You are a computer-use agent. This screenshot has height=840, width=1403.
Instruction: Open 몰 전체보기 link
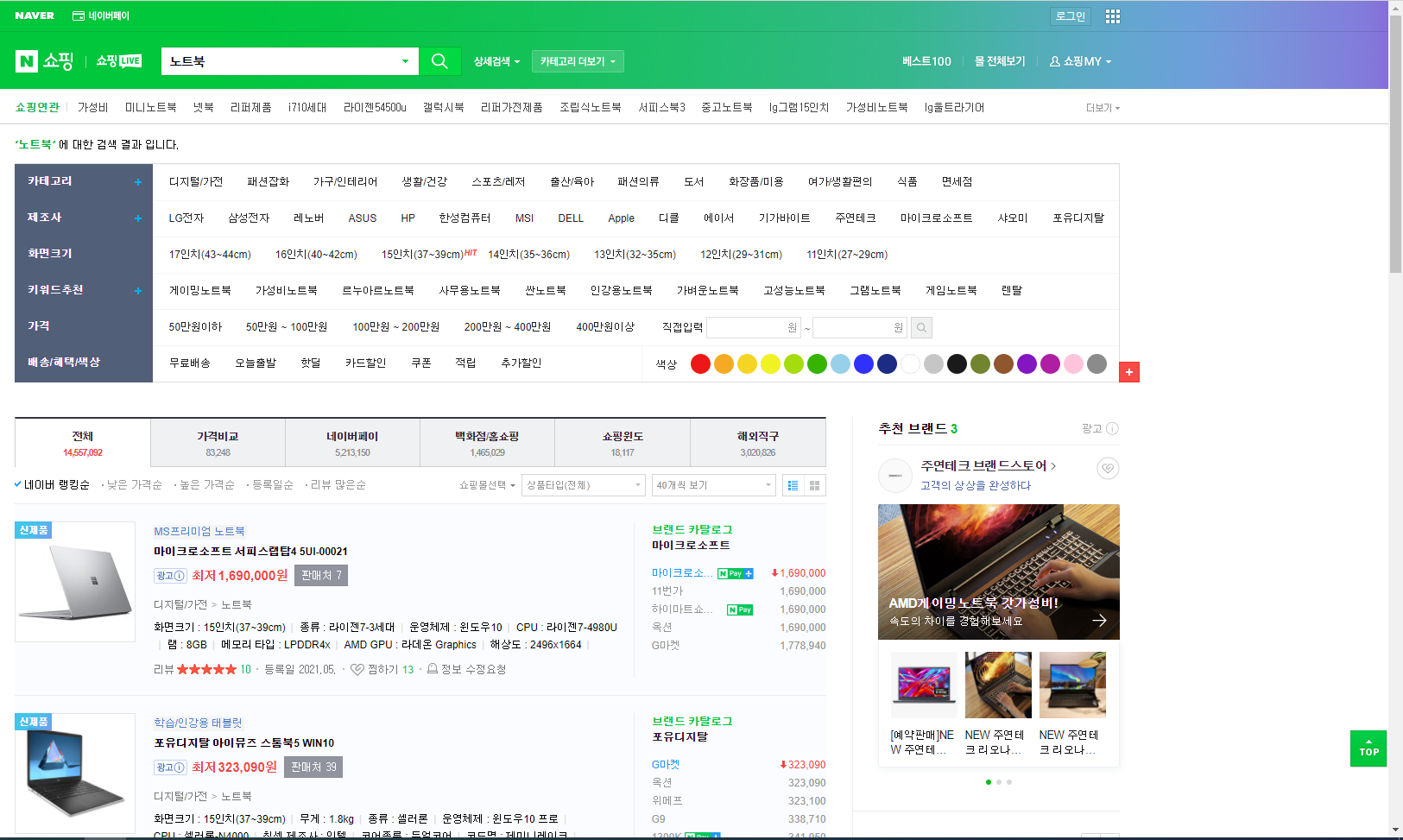click(x=1000, y=61)
